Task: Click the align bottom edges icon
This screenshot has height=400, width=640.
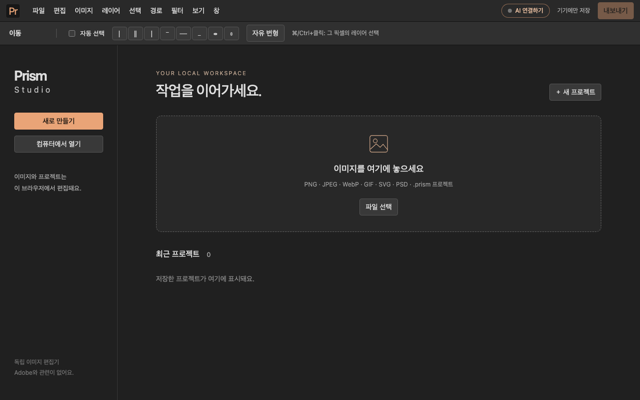Action: (199, 33)
